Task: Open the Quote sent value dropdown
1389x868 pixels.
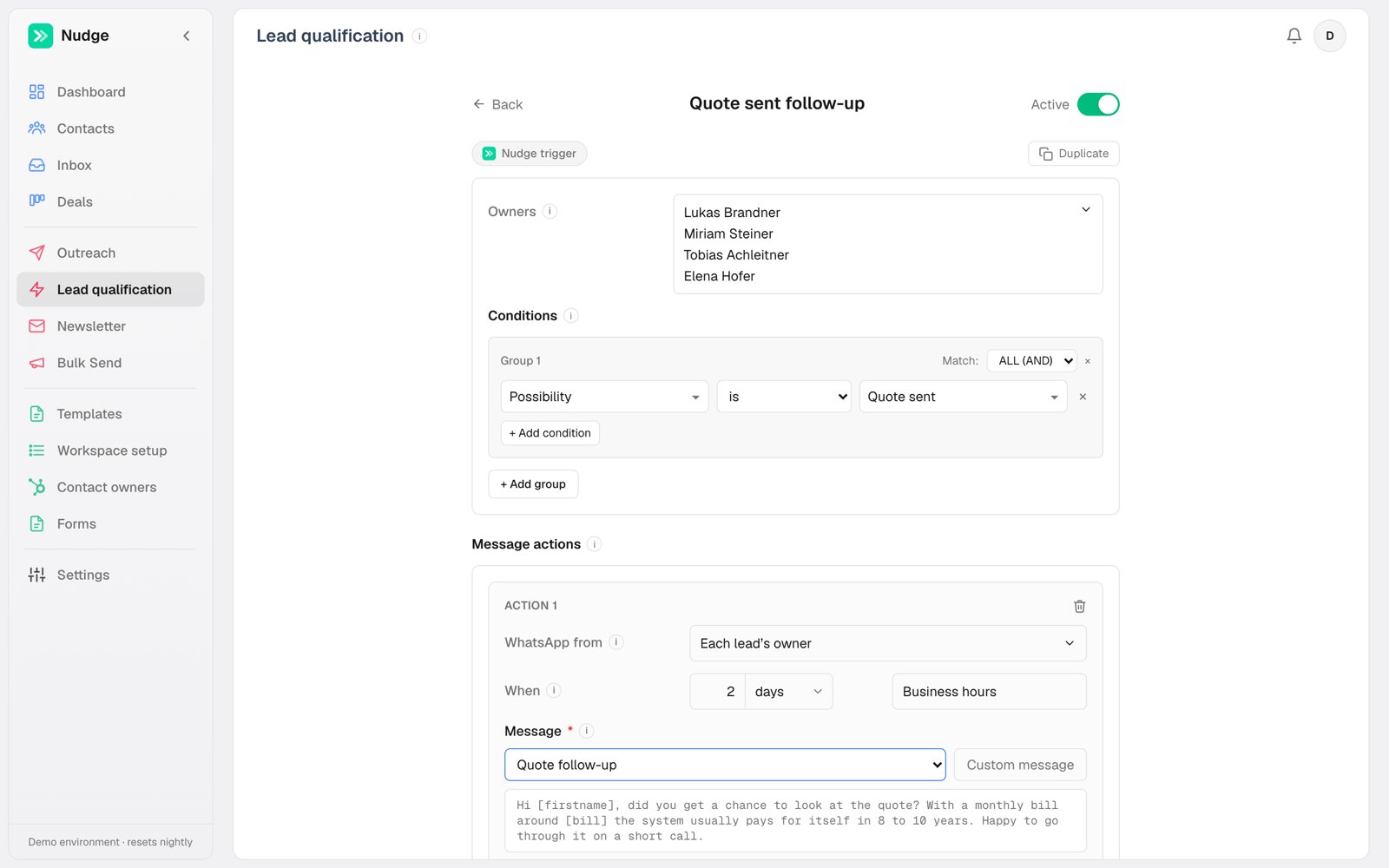Action: tap(963, 397)
